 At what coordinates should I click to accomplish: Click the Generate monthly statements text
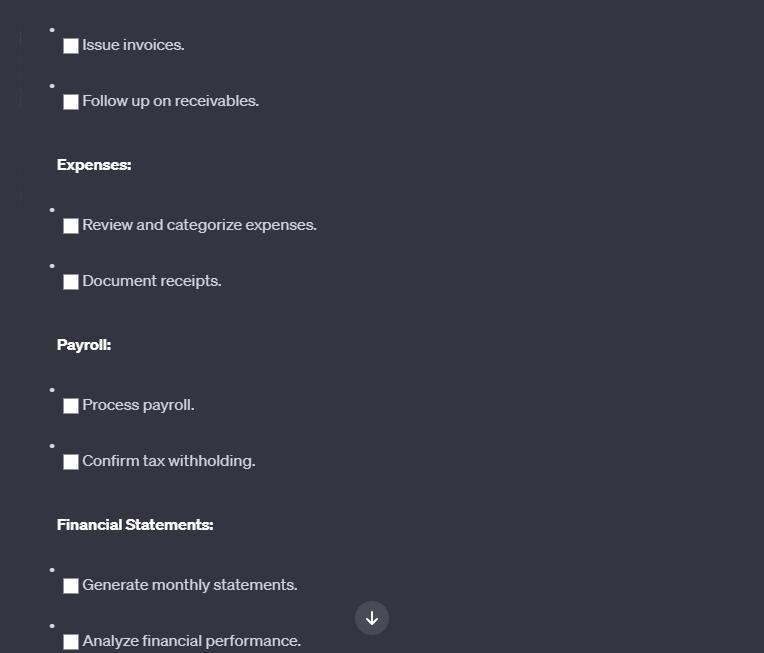click(x=190, y=585)
